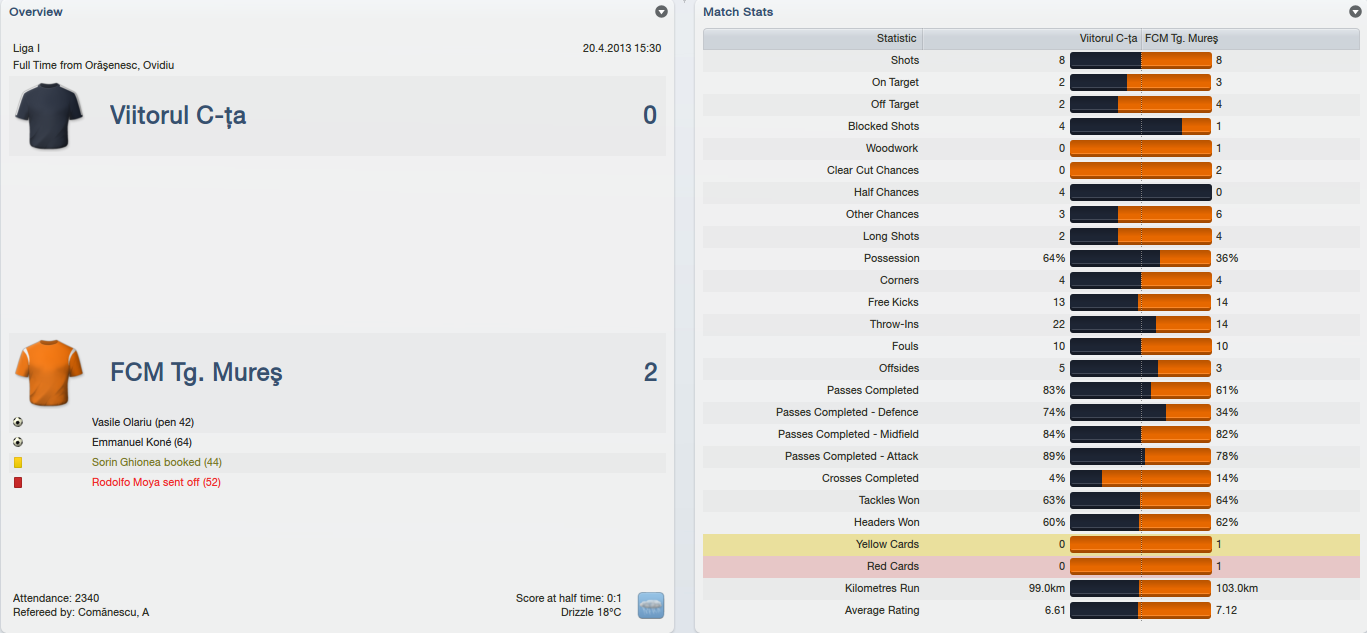Click the Shots comparison bar

(1140, 60)
